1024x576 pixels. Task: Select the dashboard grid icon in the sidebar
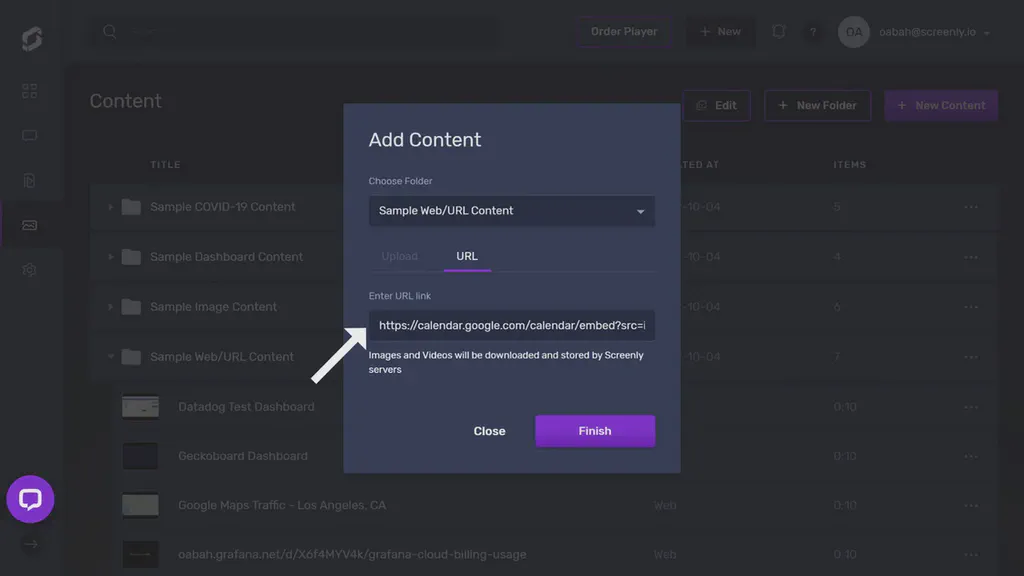29,90
